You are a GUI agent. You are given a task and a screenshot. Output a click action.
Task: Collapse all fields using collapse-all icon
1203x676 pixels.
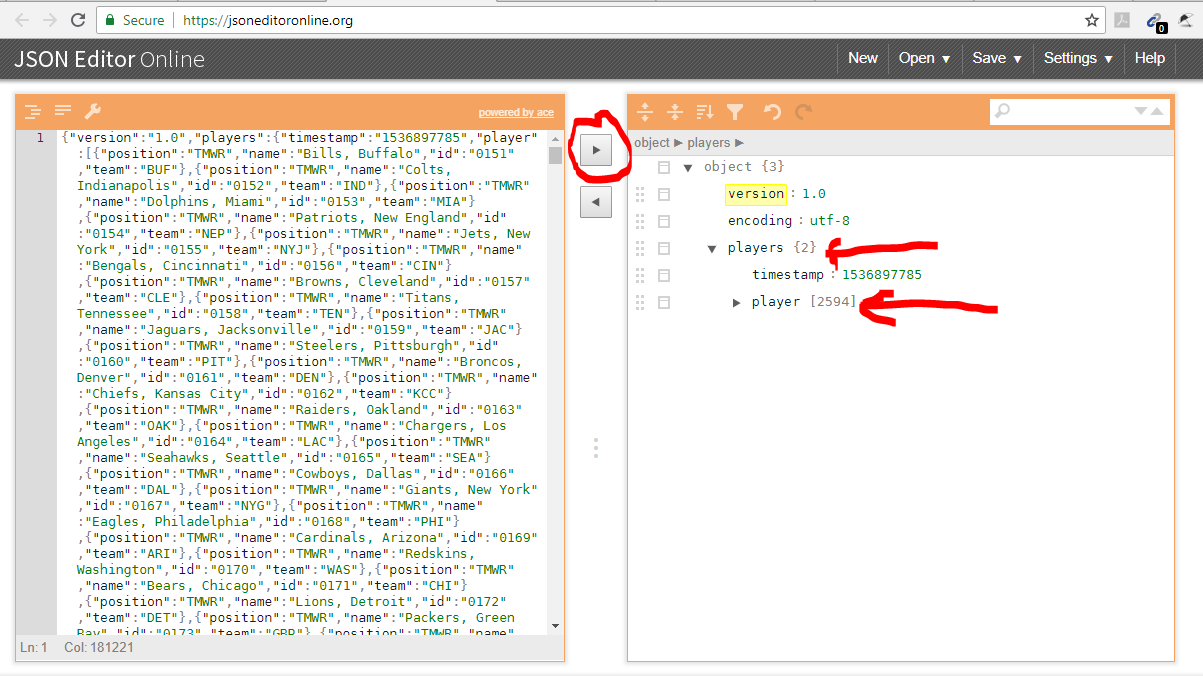675,111
